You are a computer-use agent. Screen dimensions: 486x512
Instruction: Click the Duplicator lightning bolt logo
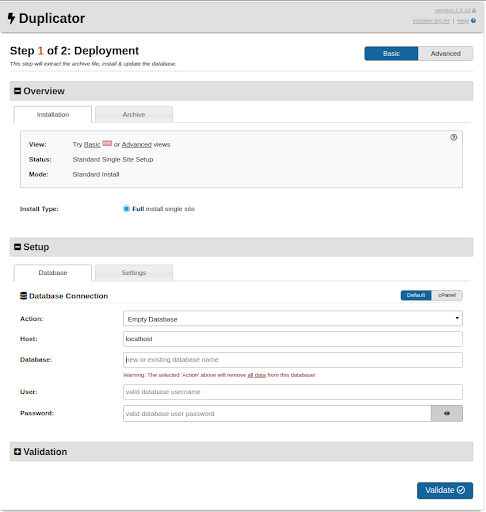(x=11, y=18)
